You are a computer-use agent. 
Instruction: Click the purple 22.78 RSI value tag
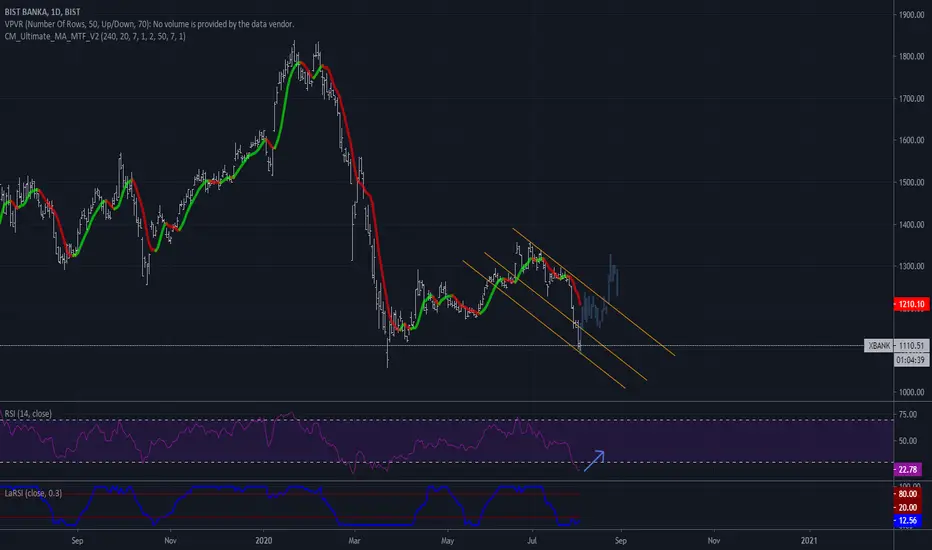click(x=908, y=470)
